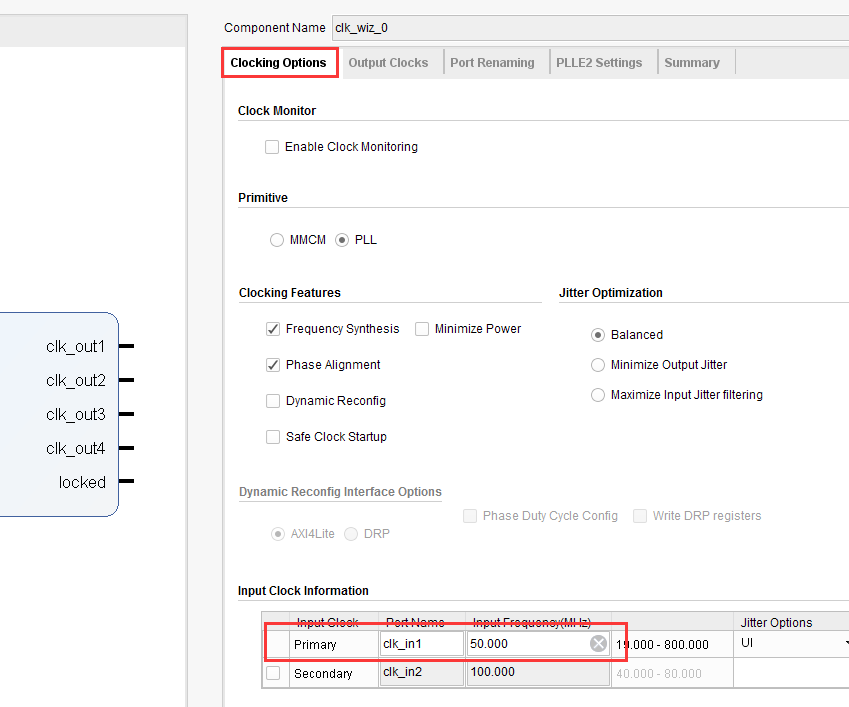
Task: Enable the Secondary input clock checkbox
Action: point(273,673)
